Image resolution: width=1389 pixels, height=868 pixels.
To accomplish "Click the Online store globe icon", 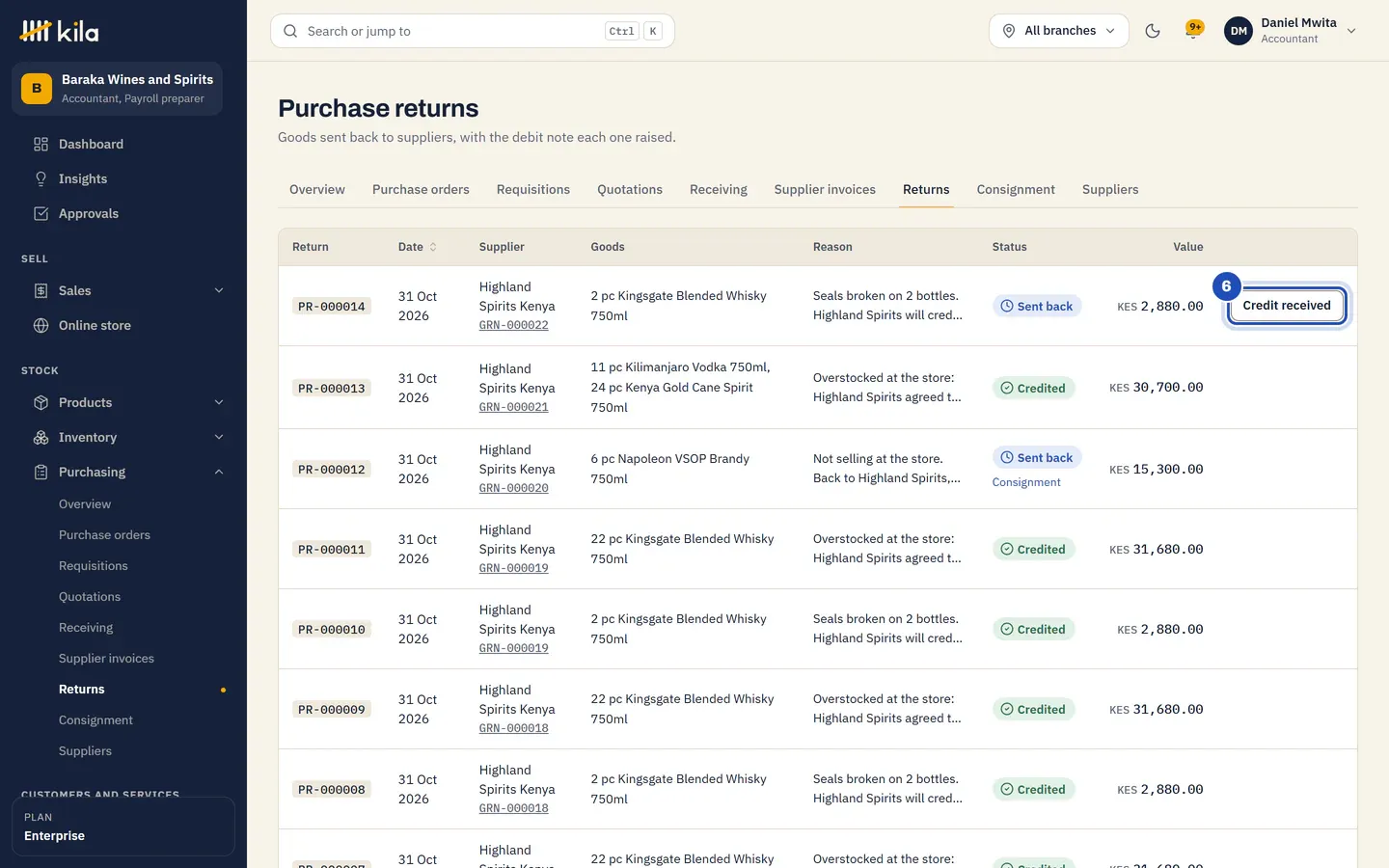I will (41, 326).
